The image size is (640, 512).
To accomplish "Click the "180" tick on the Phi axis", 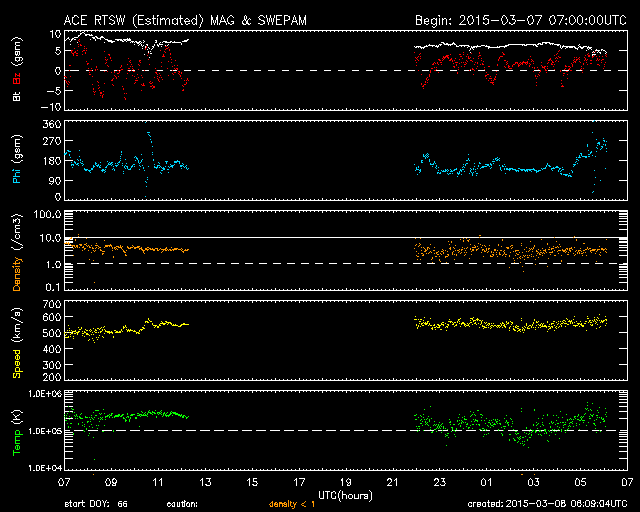I will (x=52, y=160).
